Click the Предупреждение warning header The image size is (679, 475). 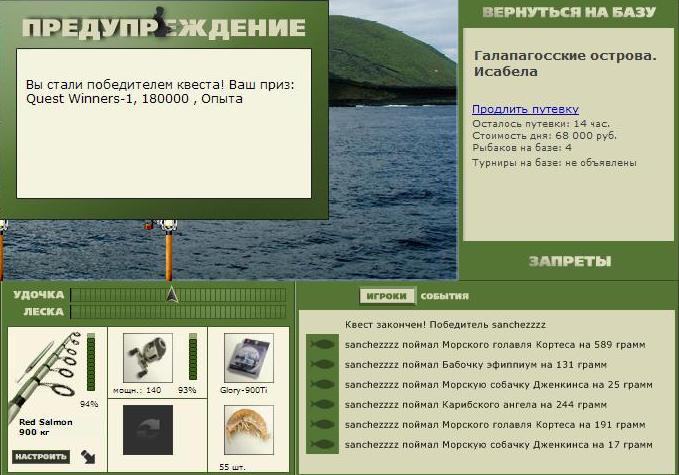coord(164,28)
